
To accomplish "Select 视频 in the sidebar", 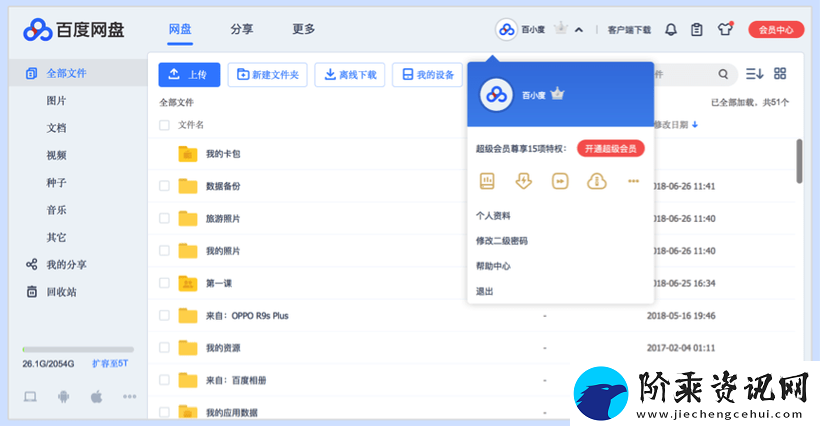I will (56, 155).
